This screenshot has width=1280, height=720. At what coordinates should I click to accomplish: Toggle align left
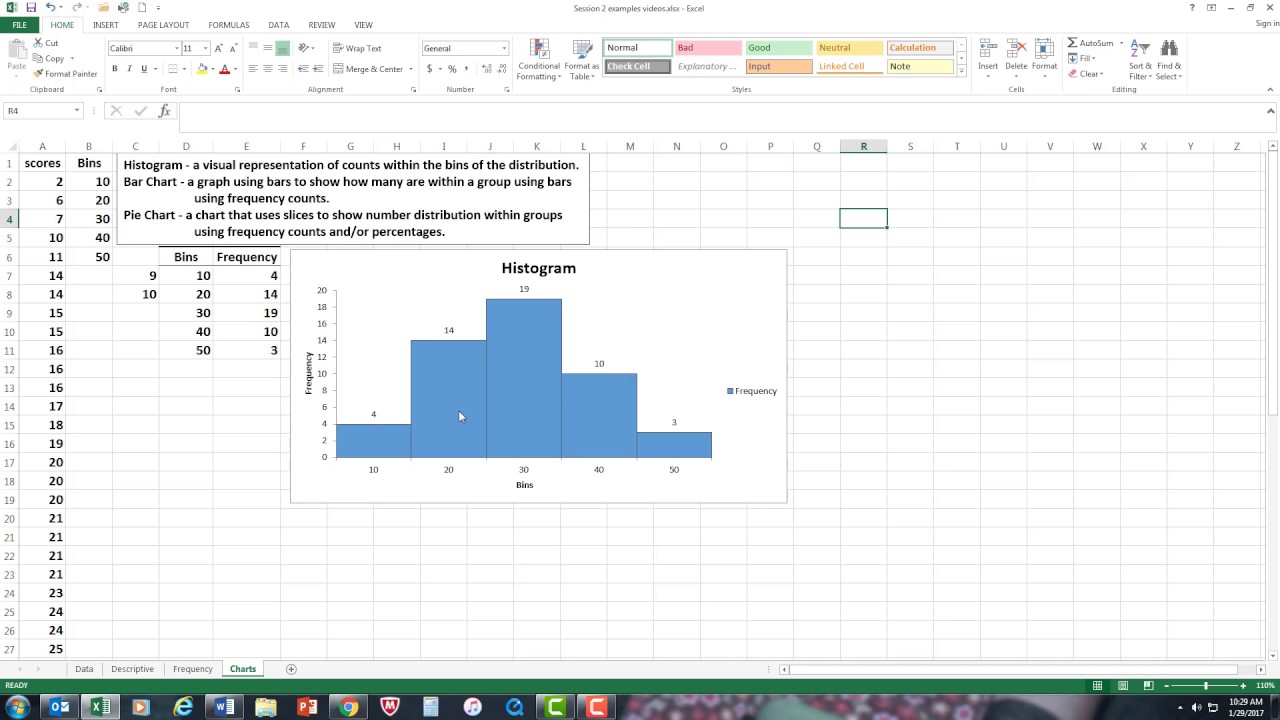tap(253, 69)
